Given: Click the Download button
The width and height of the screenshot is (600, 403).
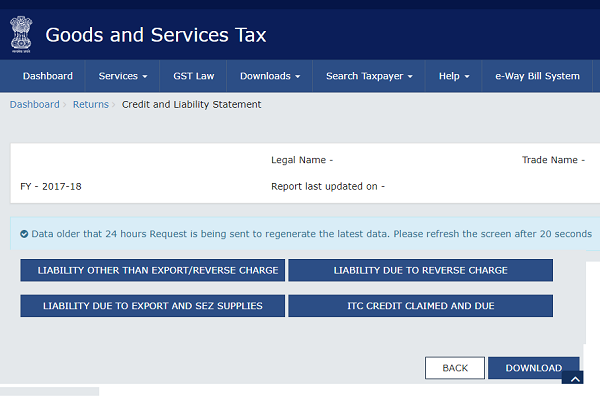Looking at the screenshot, I should [534, 368].
